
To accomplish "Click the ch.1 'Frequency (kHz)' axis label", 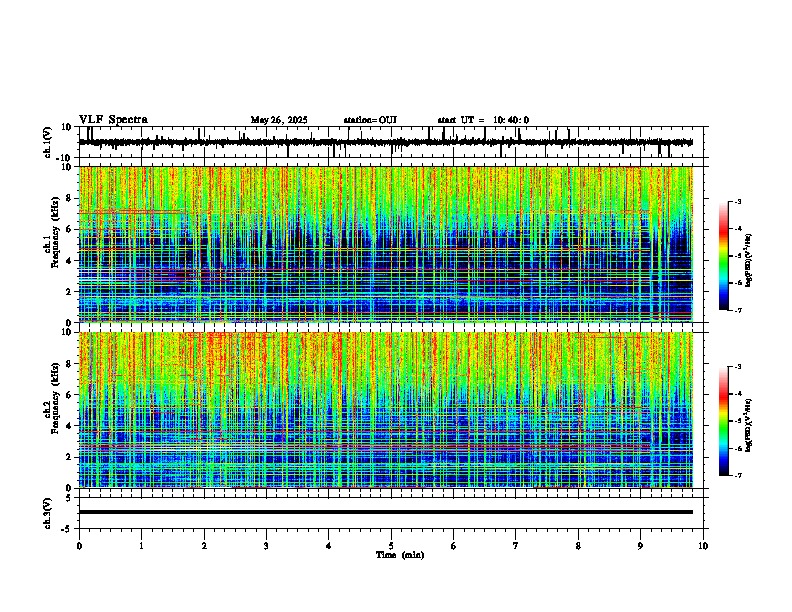I will [x=55, y=232].
